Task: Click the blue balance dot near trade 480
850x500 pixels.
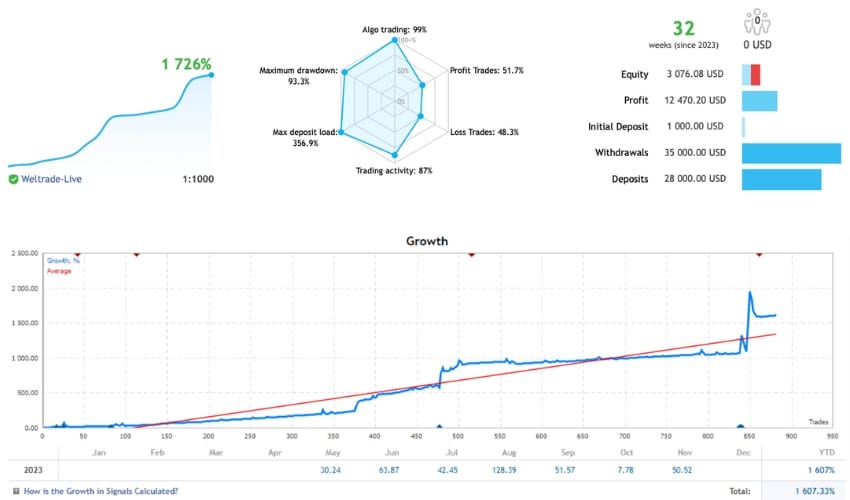Action: point(440,426)
